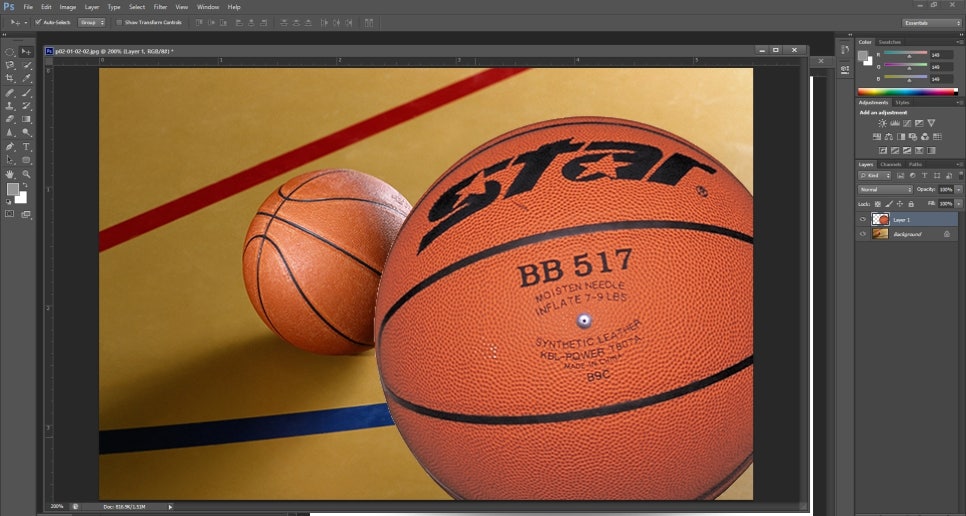Viewport: 966px width, 516px height.
Task: Open the layer blend mode Normal dropdown
Action: click(x=885, y=190)
